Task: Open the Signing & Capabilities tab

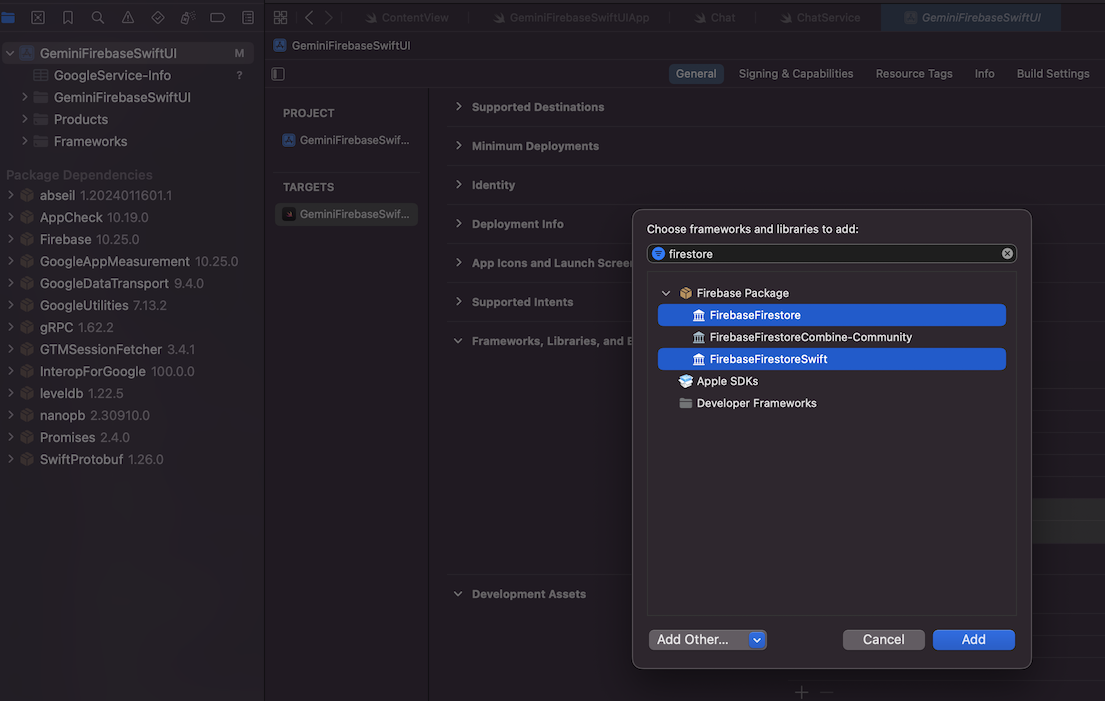Action: pos(795,74)
